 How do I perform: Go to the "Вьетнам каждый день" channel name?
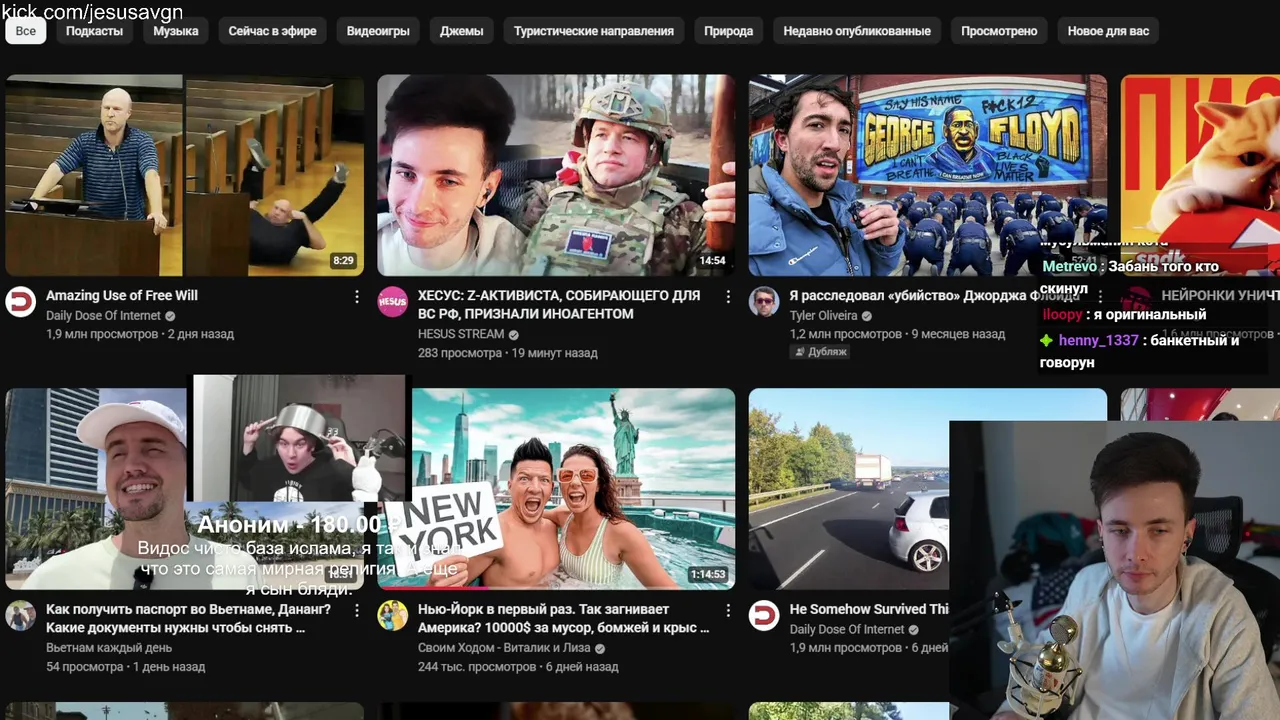109,648
